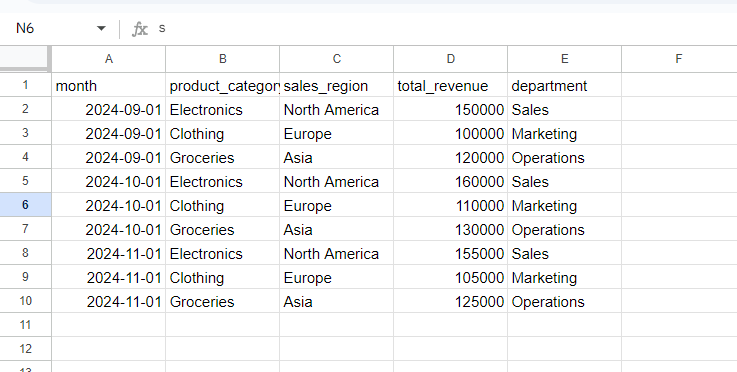Click Electronics in row 2
The width and height of the screenshot is (737, 372).
(x=222, y=110)
